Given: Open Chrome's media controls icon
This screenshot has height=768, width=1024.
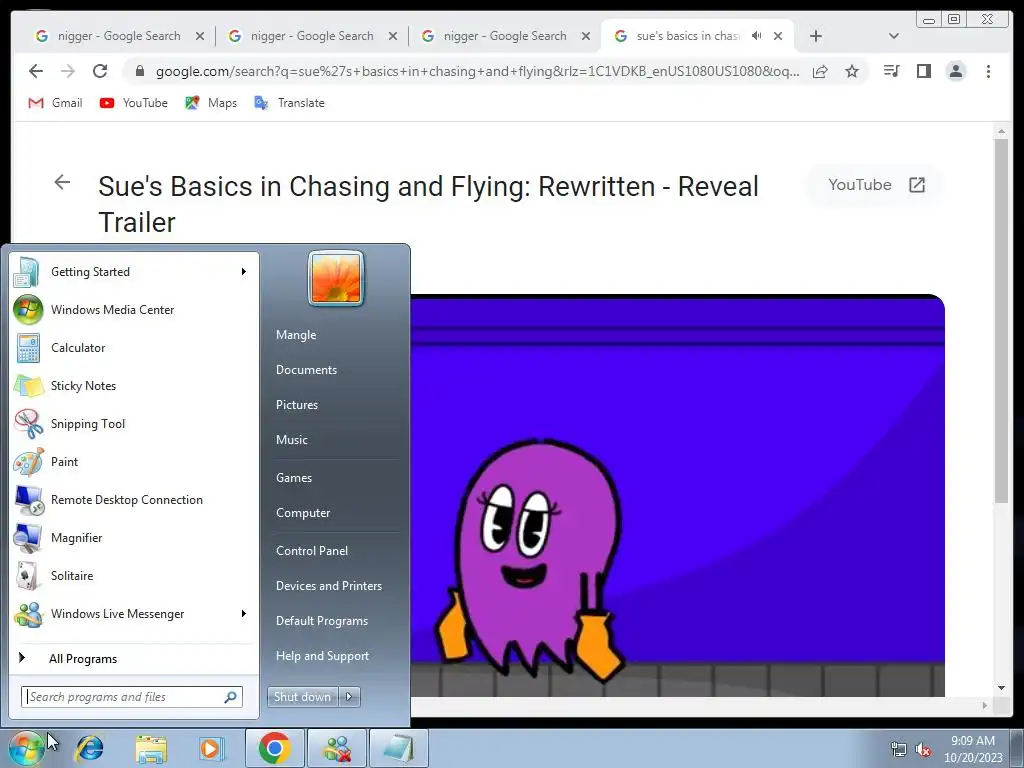Looking at the screenshot, I should (891, 71).
